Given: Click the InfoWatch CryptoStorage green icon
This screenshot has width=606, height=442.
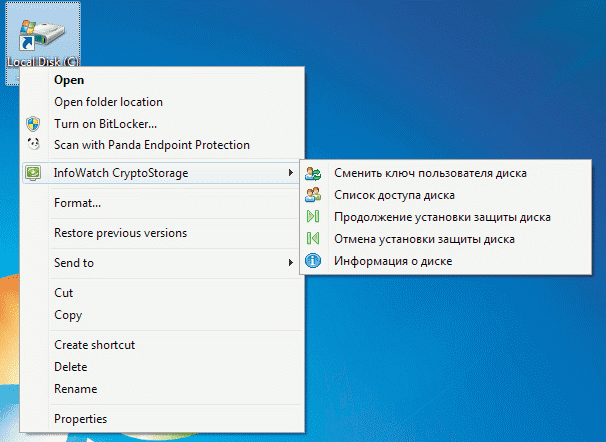Looking at the screenshot, I should point(33,172).
